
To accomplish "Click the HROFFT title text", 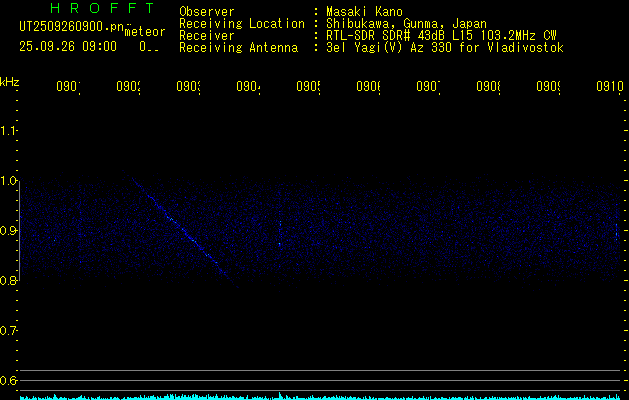I will (102, 8).
